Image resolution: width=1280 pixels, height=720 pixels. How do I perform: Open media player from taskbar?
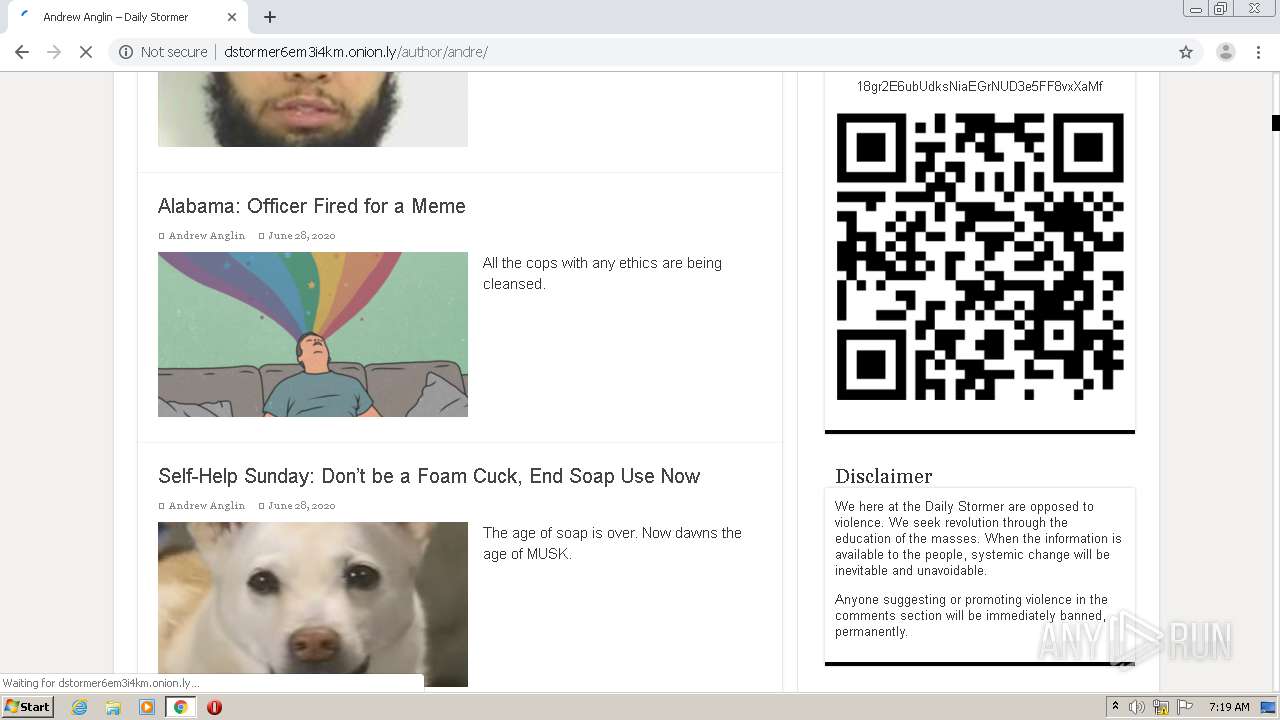coord(147,707)
